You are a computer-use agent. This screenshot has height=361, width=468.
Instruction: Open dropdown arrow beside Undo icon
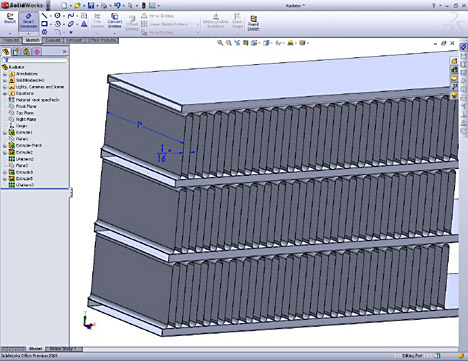123,6
